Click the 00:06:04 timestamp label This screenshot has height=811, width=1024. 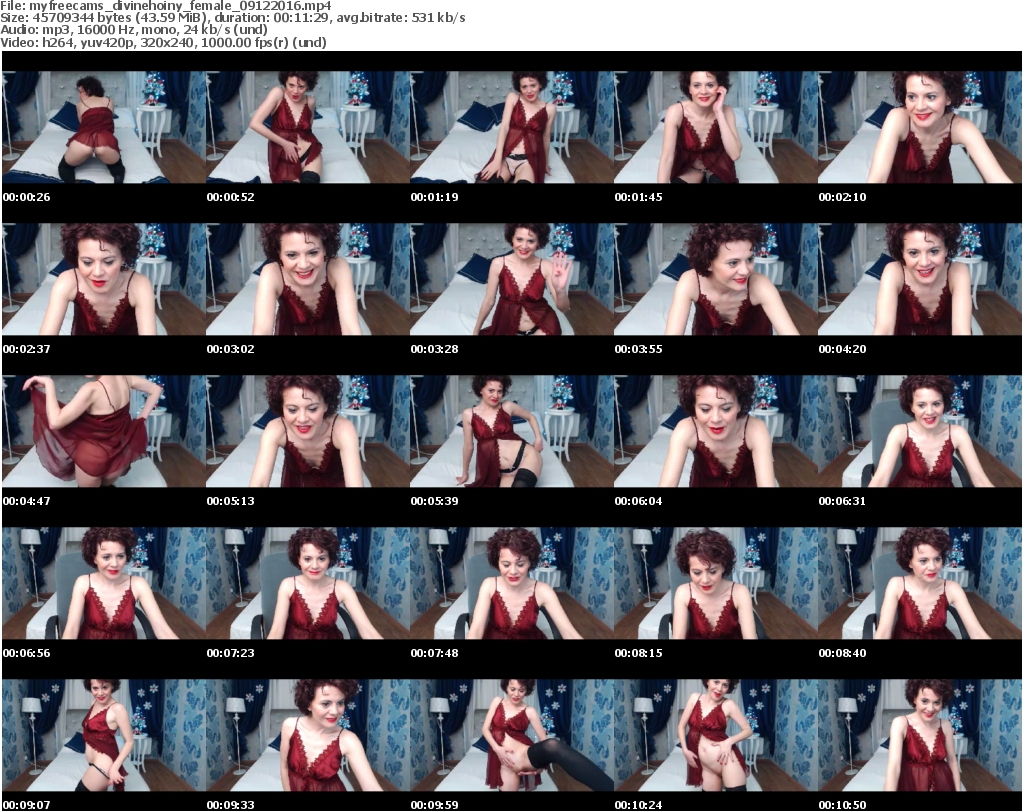coord(640,501)
